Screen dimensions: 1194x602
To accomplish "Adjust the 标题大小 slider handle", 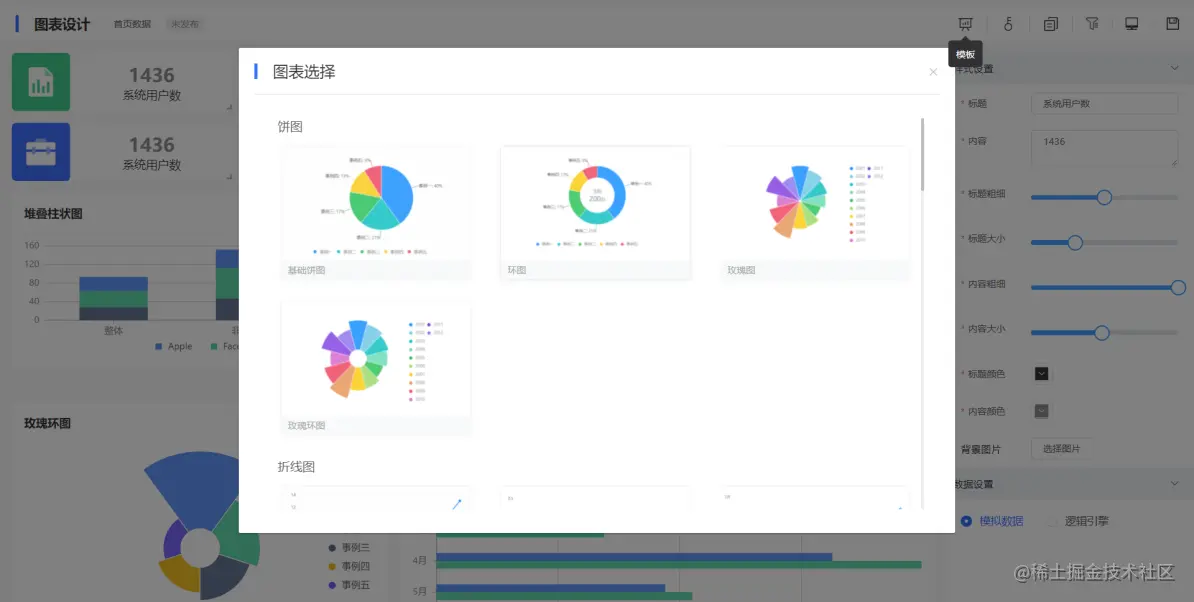I will click(1075, 243).
